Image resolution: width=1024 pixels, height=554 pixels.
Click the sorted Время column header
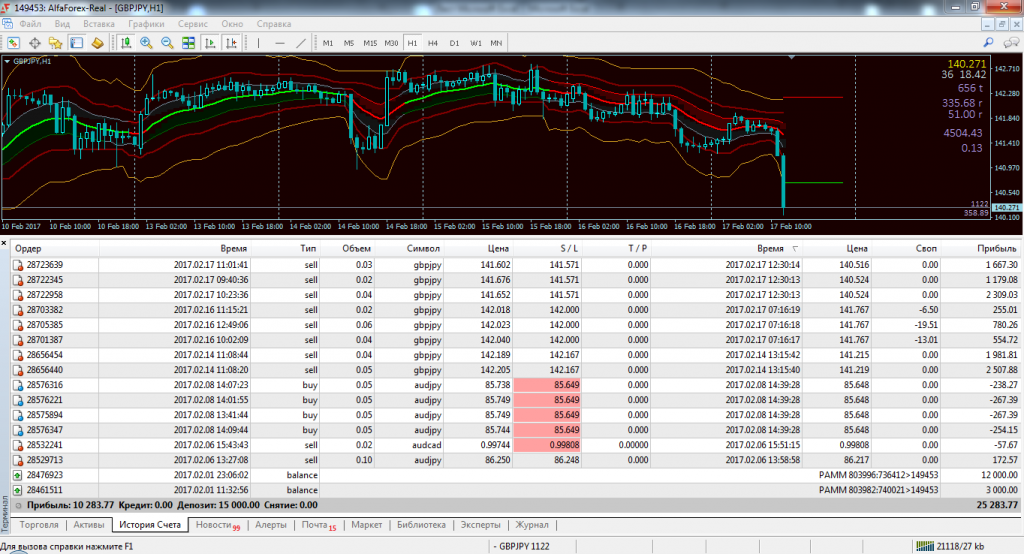772,247
